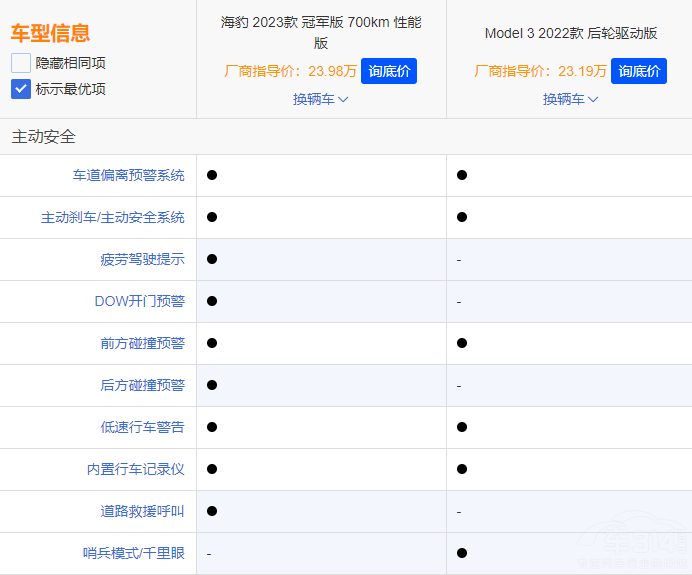The image size is (692, 575).
Task: Click 询底价 button for 海豹 冠军版
Action: click(x=388, y=71)
